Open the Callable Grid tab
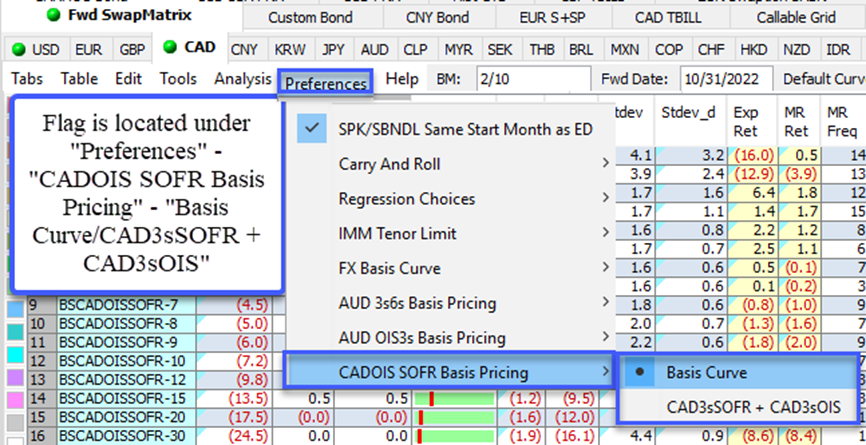Viewport: 866px width, 445px height. pos(796,18)
